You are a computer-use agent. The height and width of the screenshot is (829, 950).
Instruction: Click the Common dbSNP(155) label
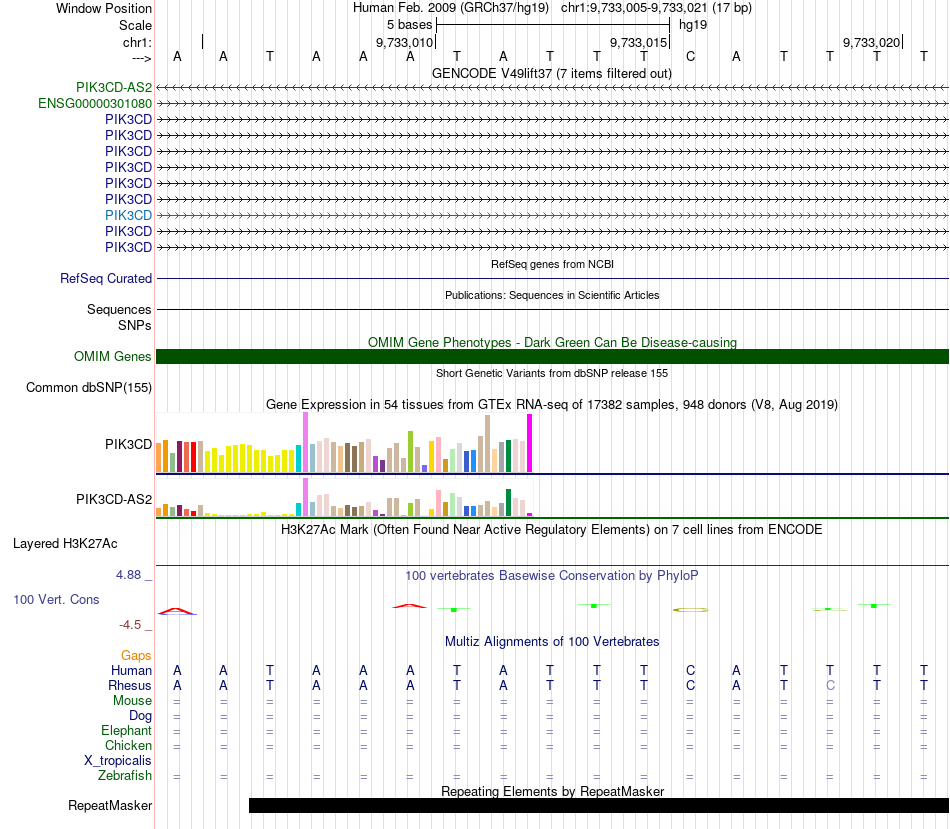coord(89,387)
